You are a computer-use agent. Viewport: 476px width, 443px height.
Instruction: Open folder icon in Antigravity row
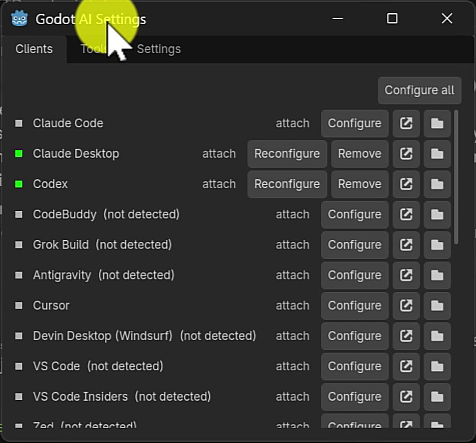click(437, 275)
